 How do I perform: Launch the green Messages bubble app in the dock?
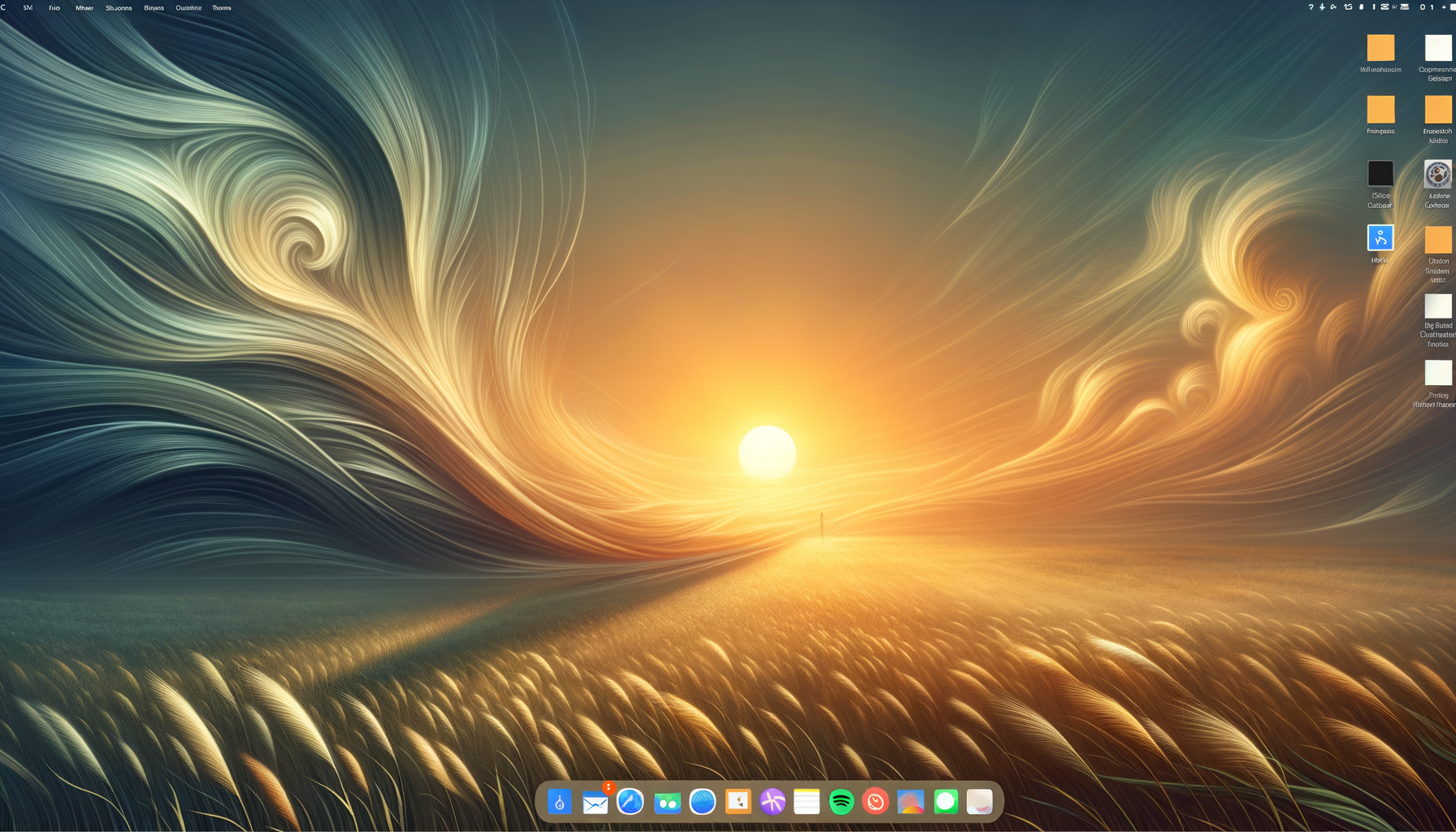pyautogui.click(x=946, y=802)
